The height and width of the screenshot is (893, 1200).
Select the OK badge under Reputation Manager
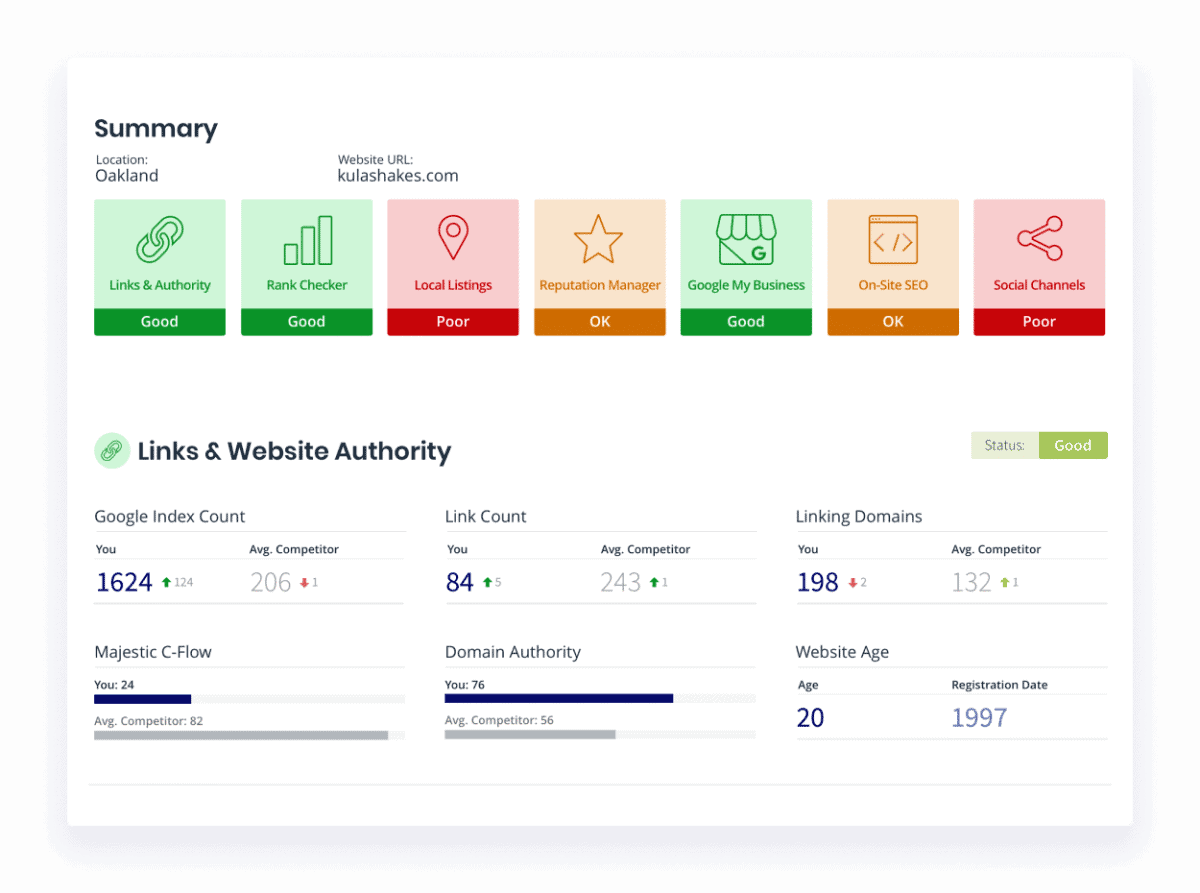click(599, 322)
